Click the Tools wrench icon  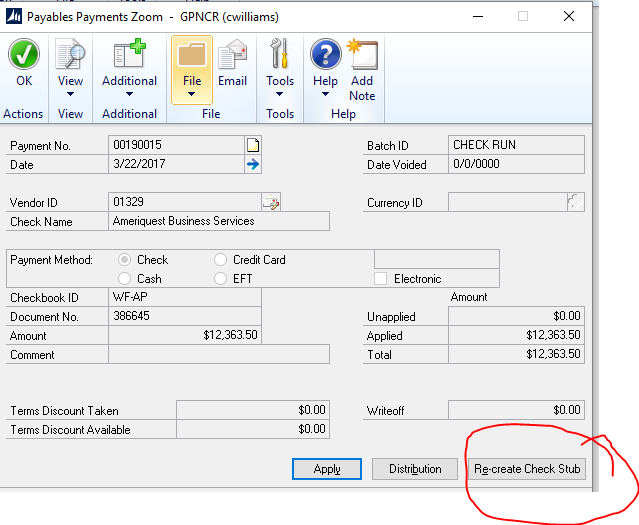point(280,56)
